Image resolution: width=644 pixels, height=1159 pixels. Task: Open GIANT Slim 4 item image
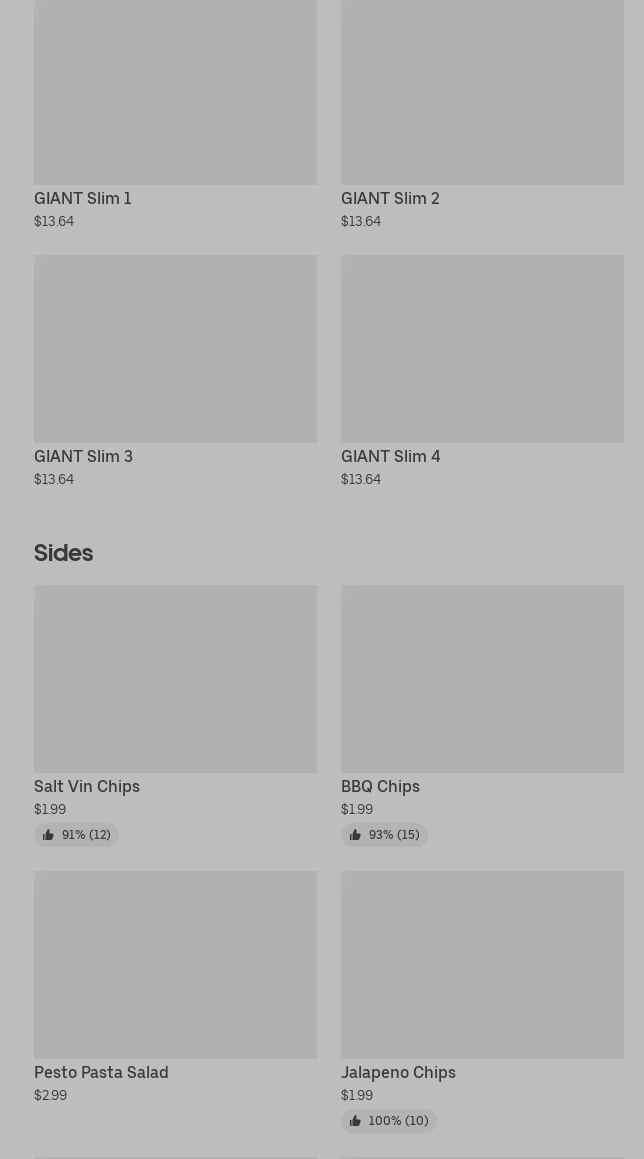coord(482,348)
